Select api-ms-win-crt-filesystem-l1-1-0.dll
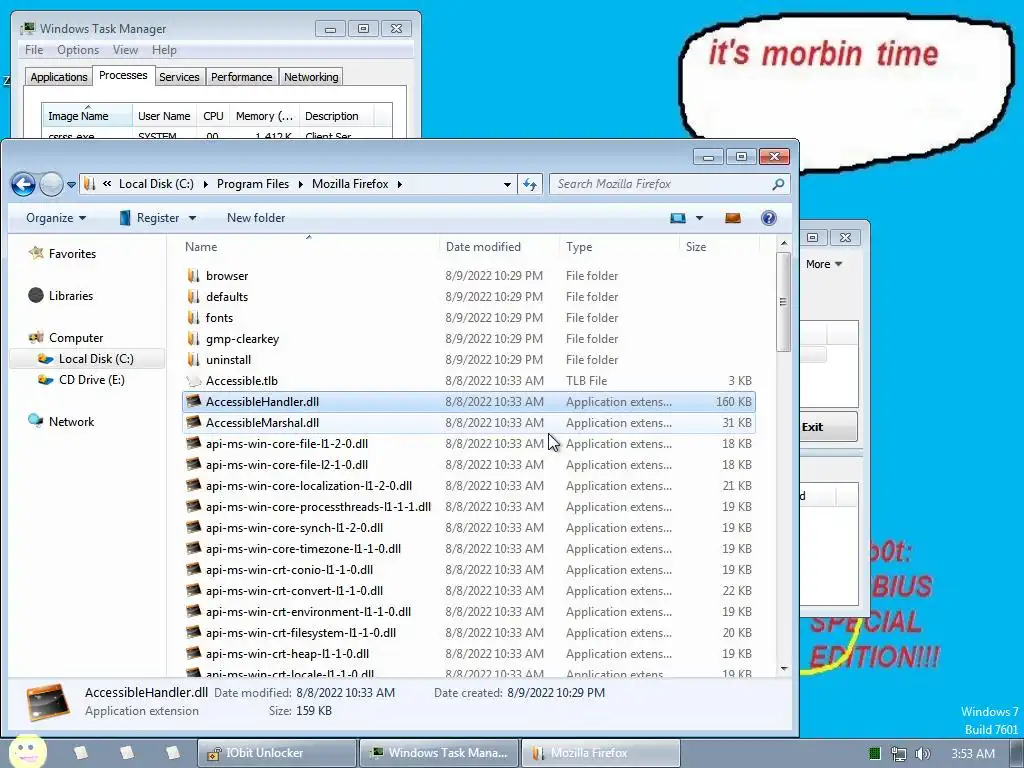 click(x=301, y=632)
